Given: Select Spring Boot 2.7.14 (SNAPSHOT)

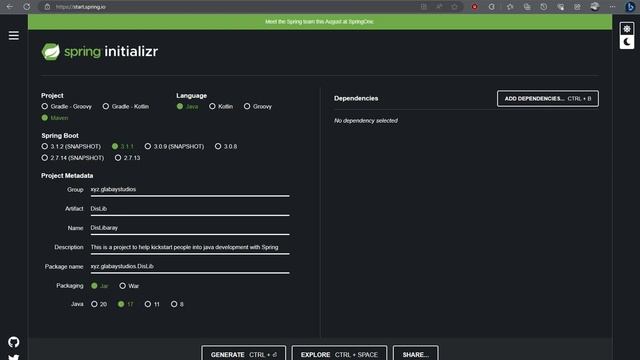Looking at the screenshot, I should [73, 158].
